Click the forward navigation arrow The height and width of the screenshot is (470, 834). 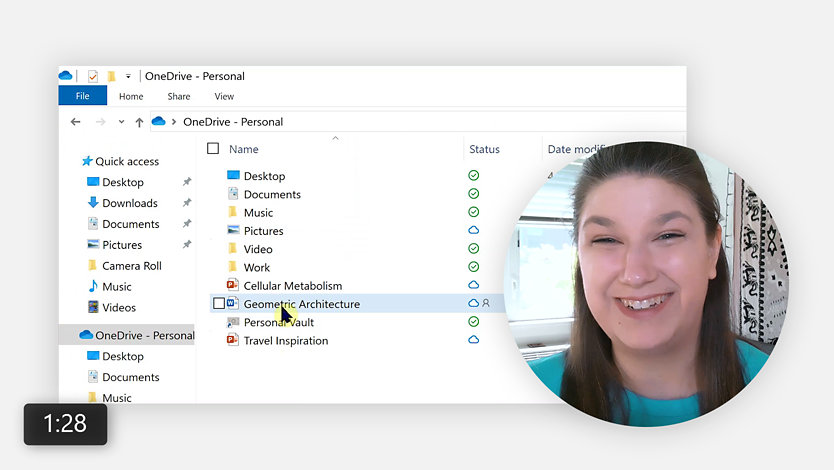point(101,122)
